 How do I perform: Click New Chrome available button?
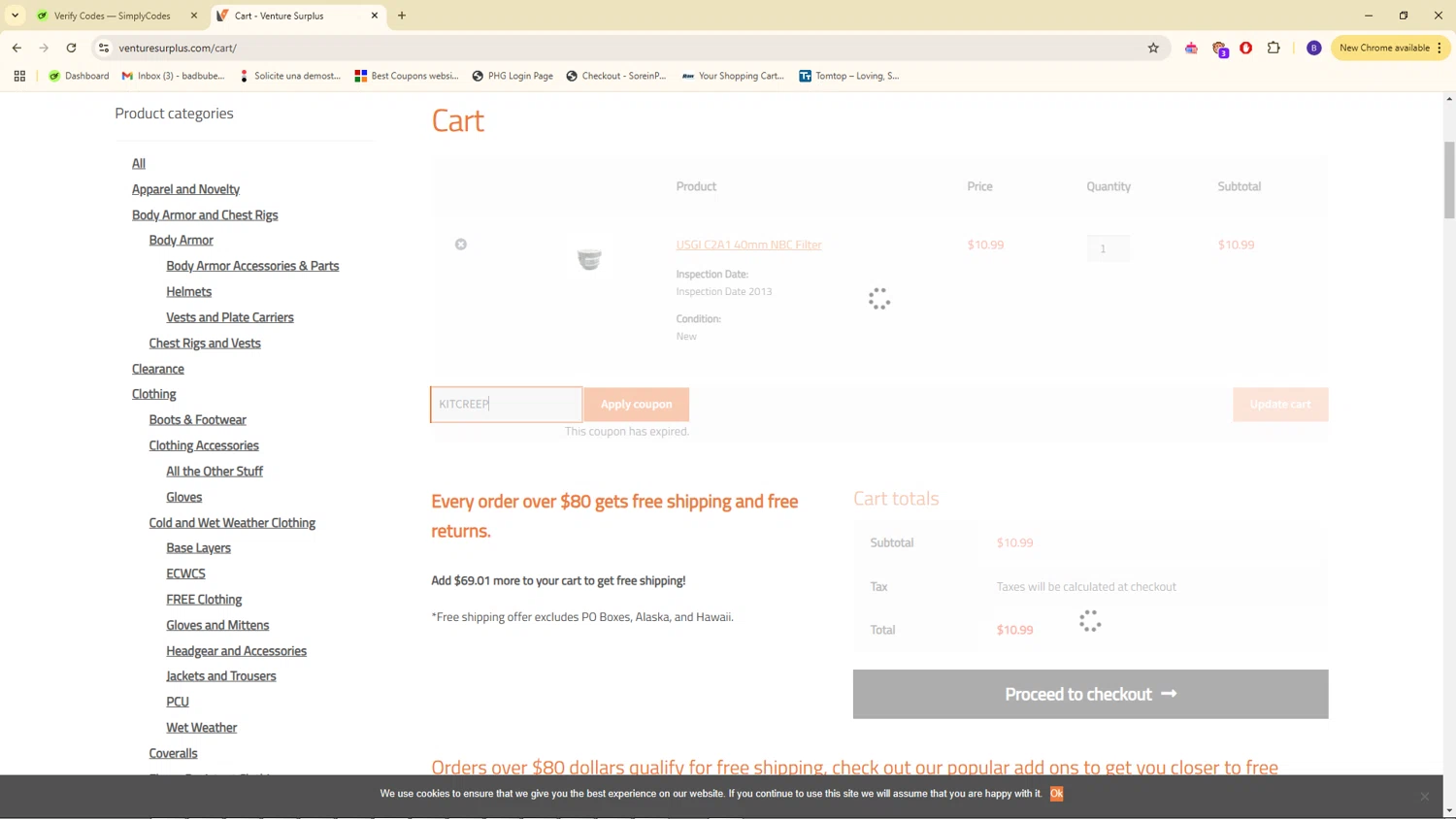[x=1390, y=48]
